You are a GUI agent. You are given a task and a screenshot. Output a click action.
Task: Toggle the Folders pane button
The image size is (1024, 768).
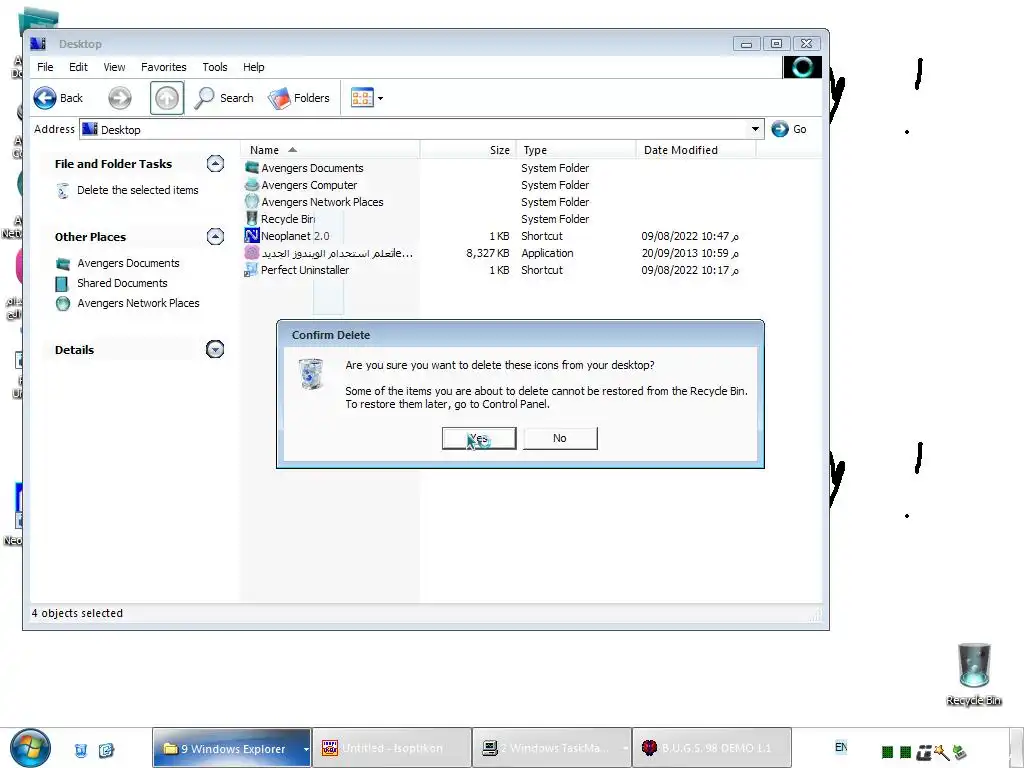point(299,98)
